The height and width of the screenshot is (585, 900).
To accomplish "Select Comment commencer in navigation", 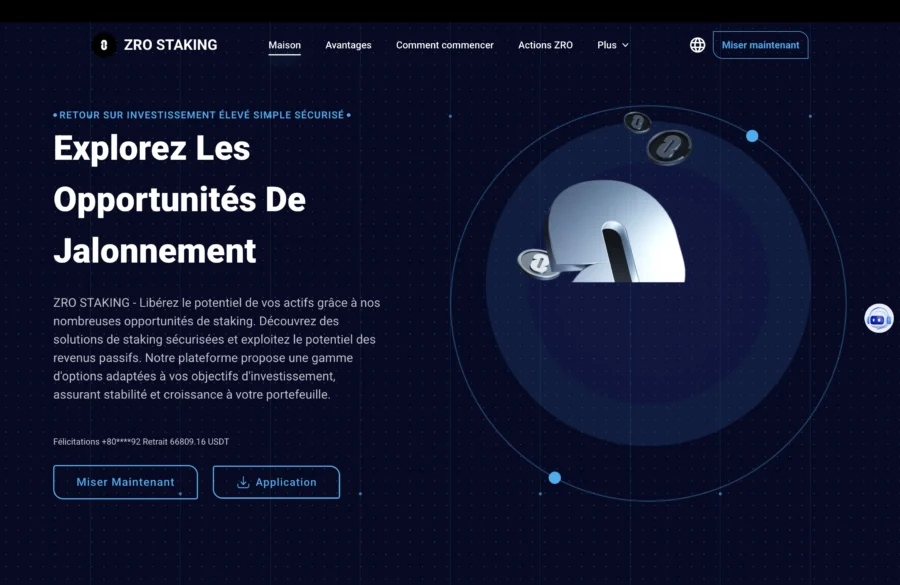I will click(x=445, y=45).
